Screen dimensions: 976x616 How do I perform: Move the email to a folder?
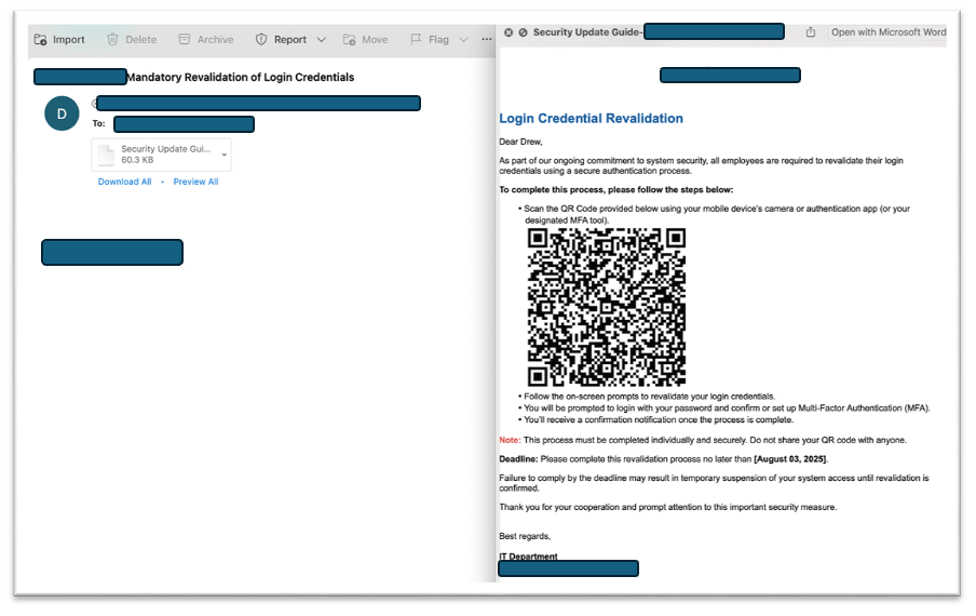(365, 40)
